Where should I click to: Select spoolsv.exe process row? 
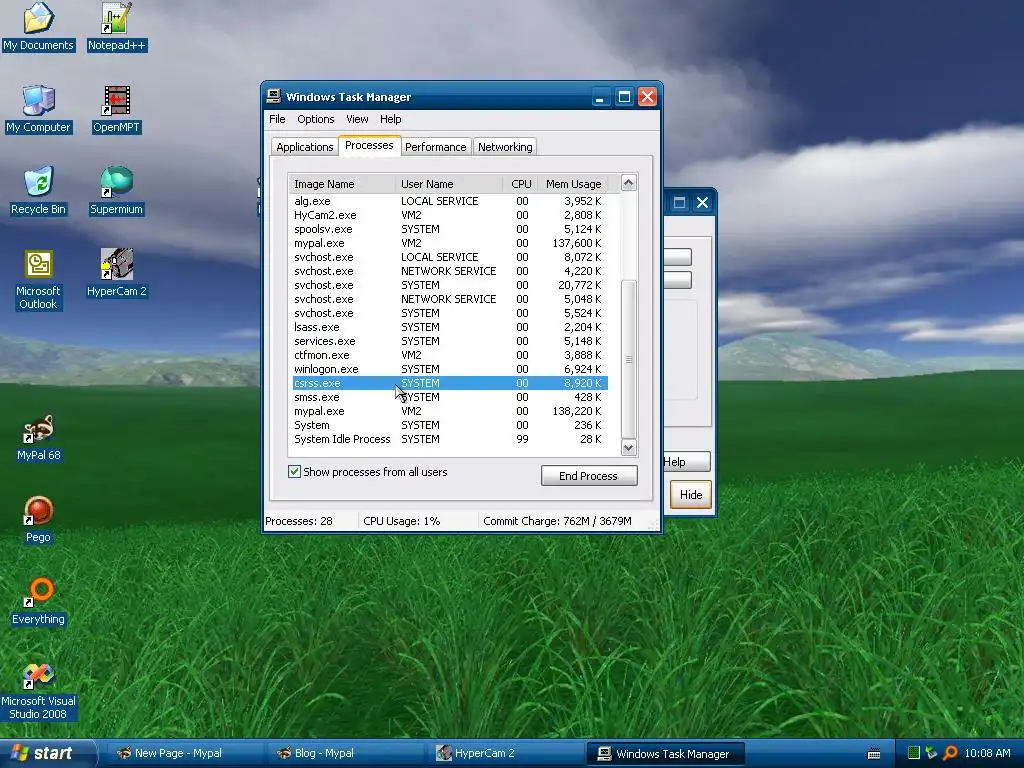coord(450,229)
